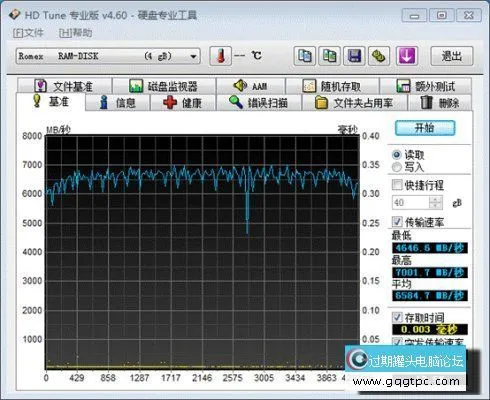490x400 pixels.
Task: Open the 额外测试 tab
Action: click(426, 86)
